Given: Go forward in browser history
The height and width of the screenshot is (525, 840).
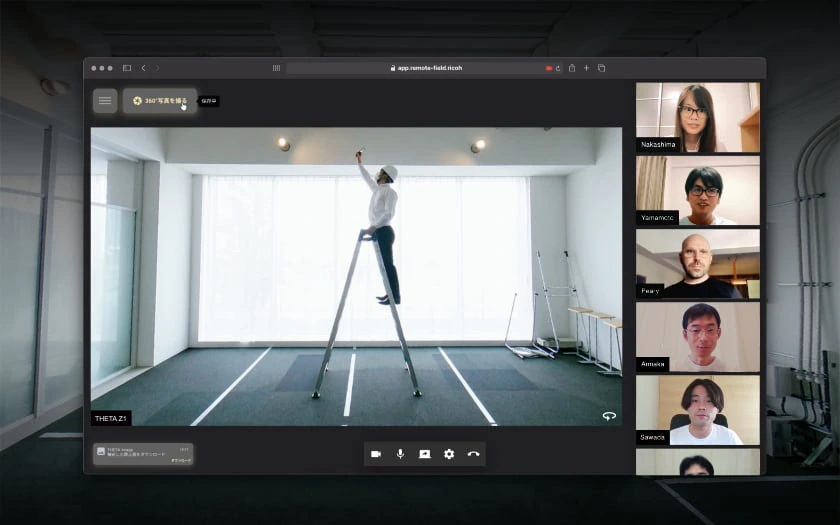Looking at the screenshot, I should click(158, 68).
